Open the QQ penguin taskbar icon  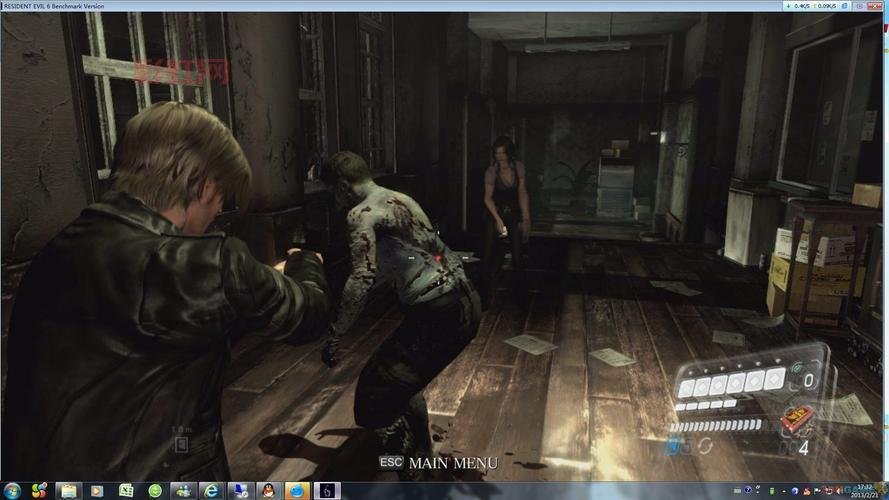pyautogui.click(x=269, y=490)
